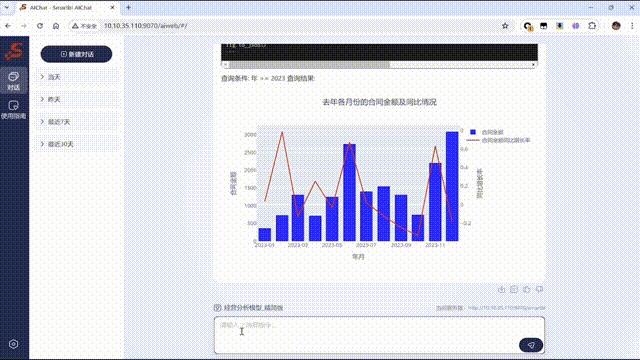Download the chart response result
This screenshot has width=640, height=360.
point(501,289)
